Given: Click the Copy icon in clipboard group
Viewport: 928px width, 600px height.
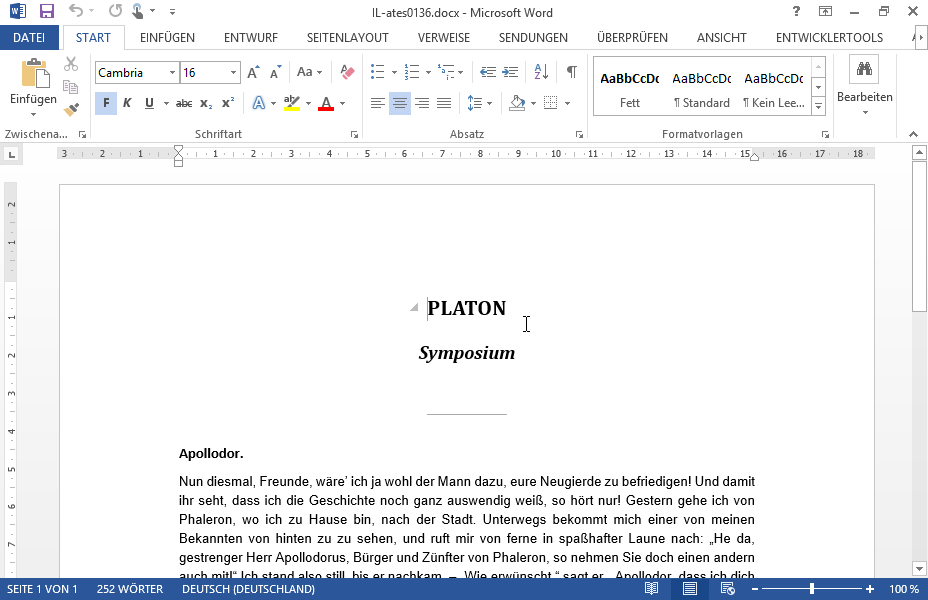Looking at the screenshot, I should coord(71,87).
